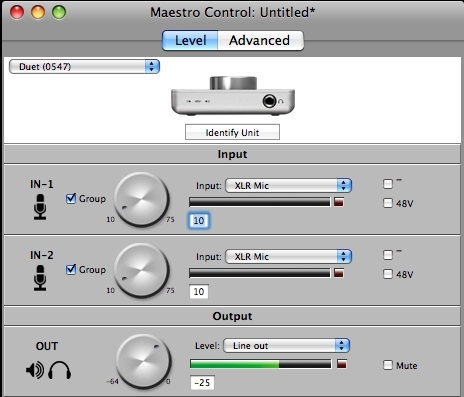Open the IN-2 Input type dropdown
The width and height of the screenshot is (464, 397).
coord(289,257)
